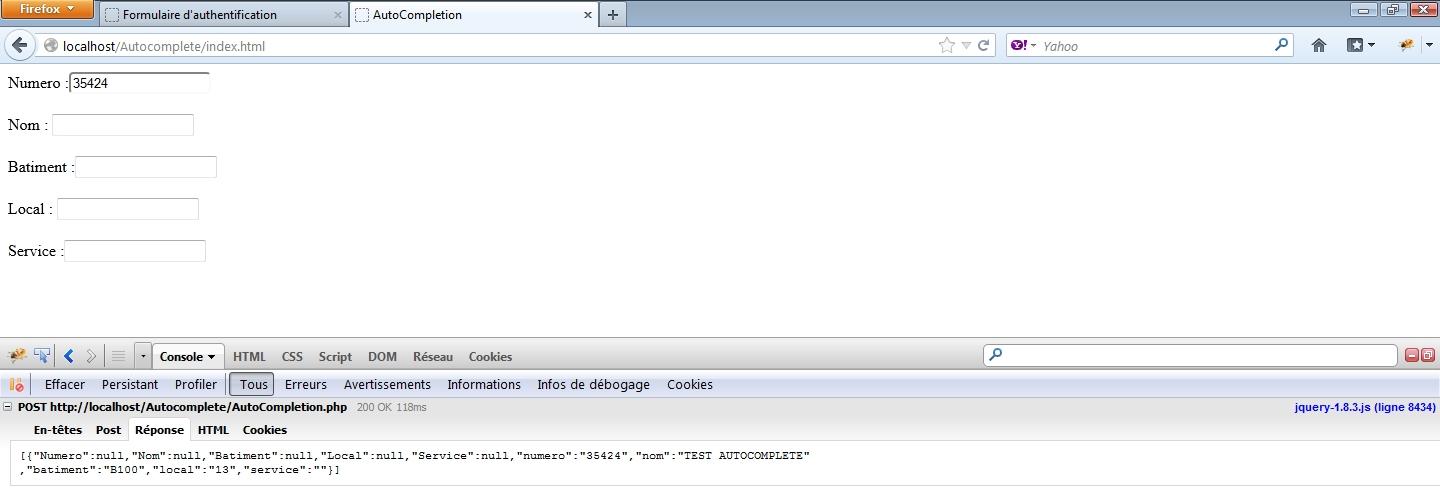Switch to the Firebug Script panel
1440x496 pixels.
pos(335,357)
